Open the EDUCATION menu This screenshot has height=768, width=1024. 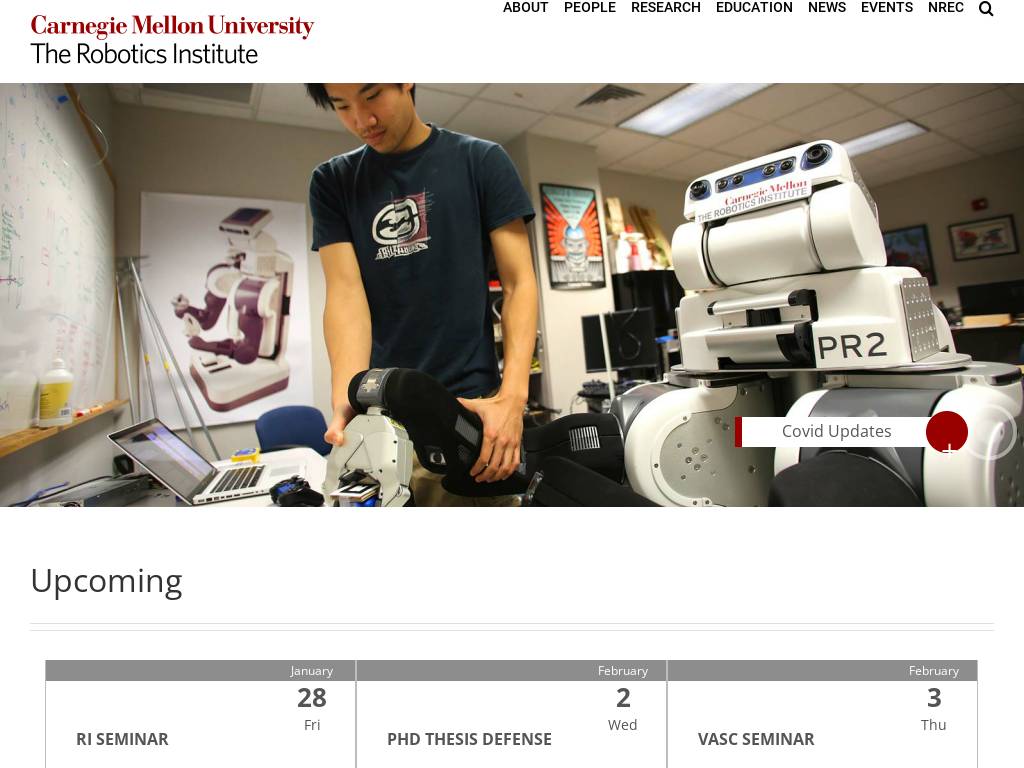tap(754, 7)
